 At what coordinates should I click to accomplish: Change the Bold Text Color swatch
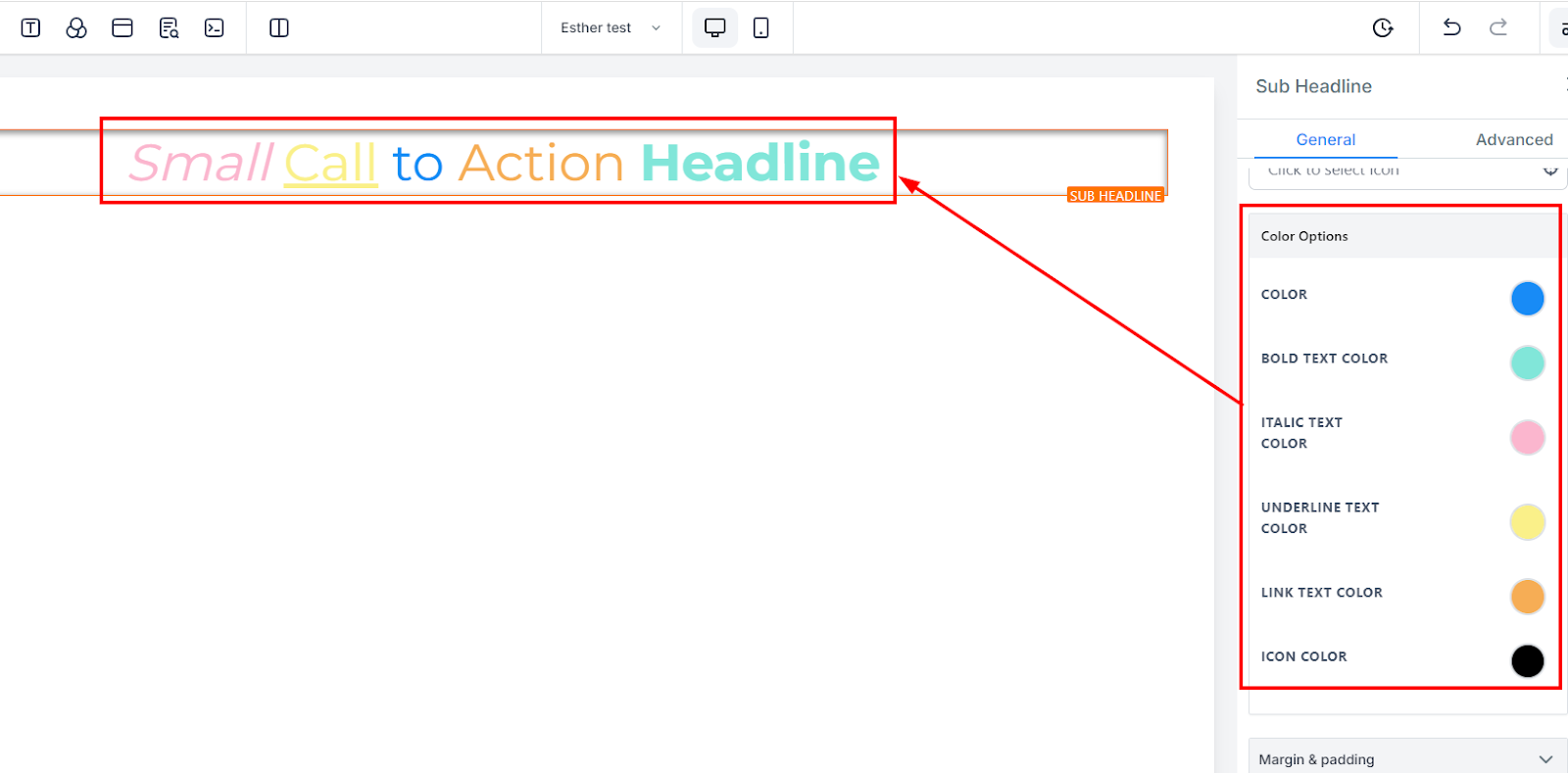point(1527,362)
